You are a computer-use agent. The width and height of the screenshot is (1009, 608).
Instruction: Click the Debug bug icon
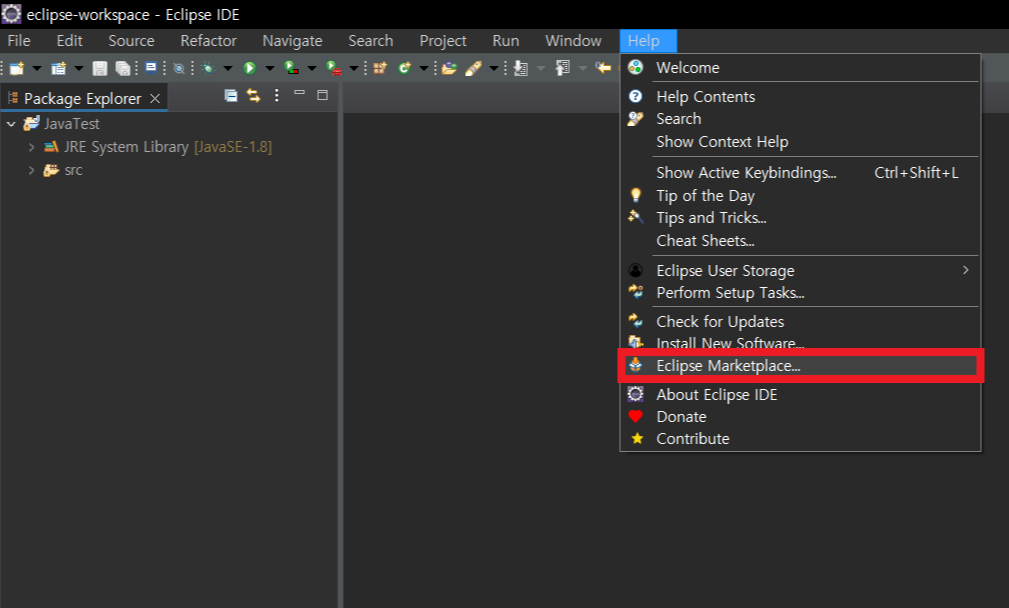pos(207,68)
